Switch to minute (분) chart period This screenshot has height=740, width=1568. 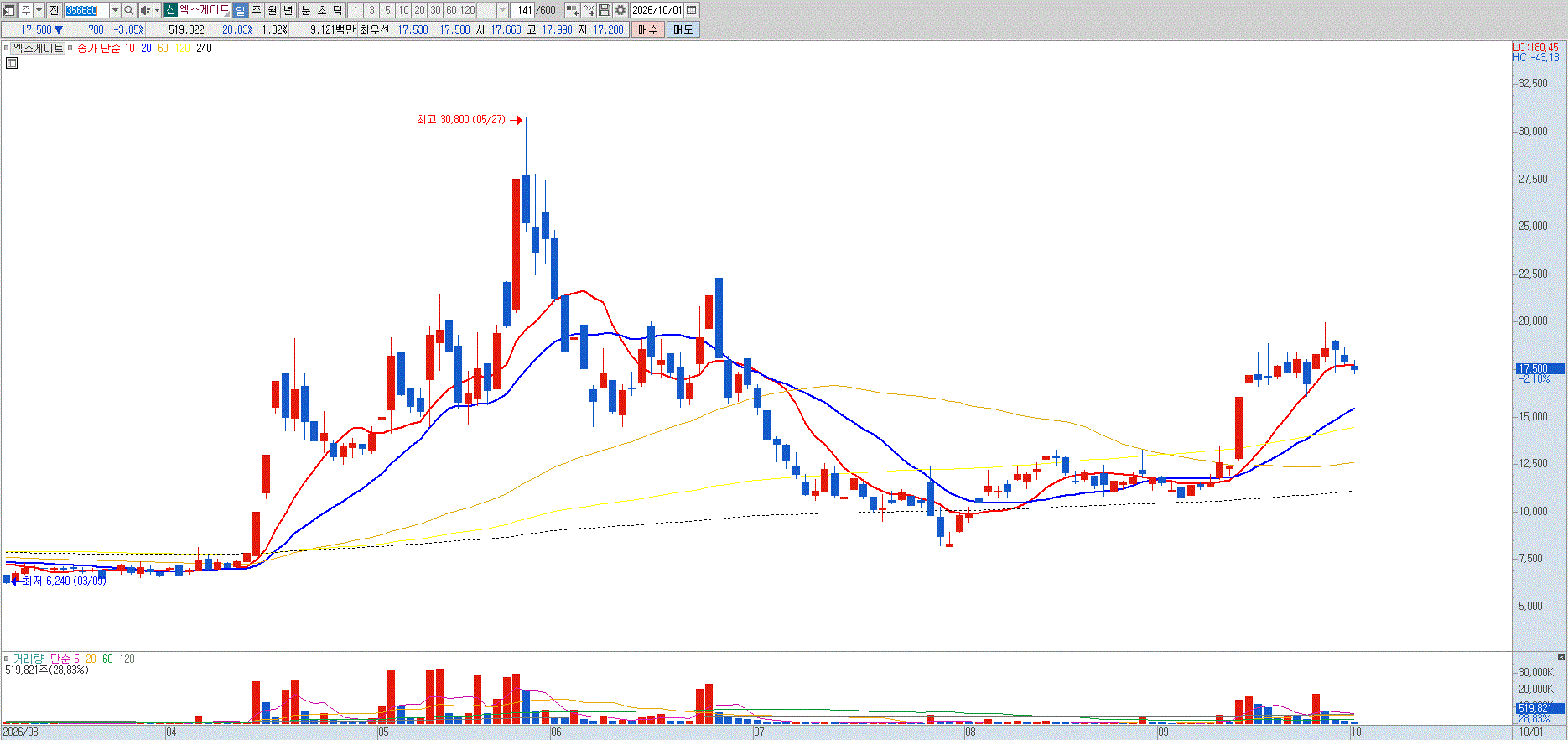pyautogui.click(x=305, y=10)
